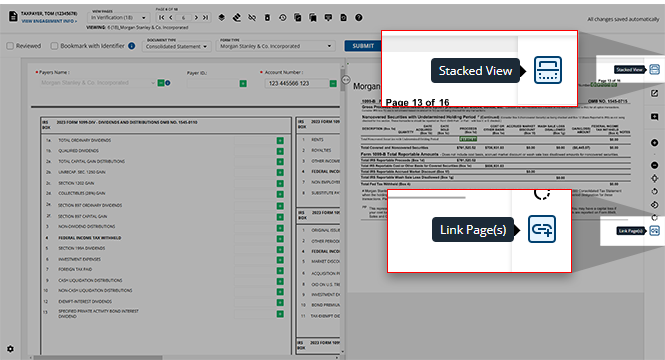Open the help question mark icon

coord(359,17)
